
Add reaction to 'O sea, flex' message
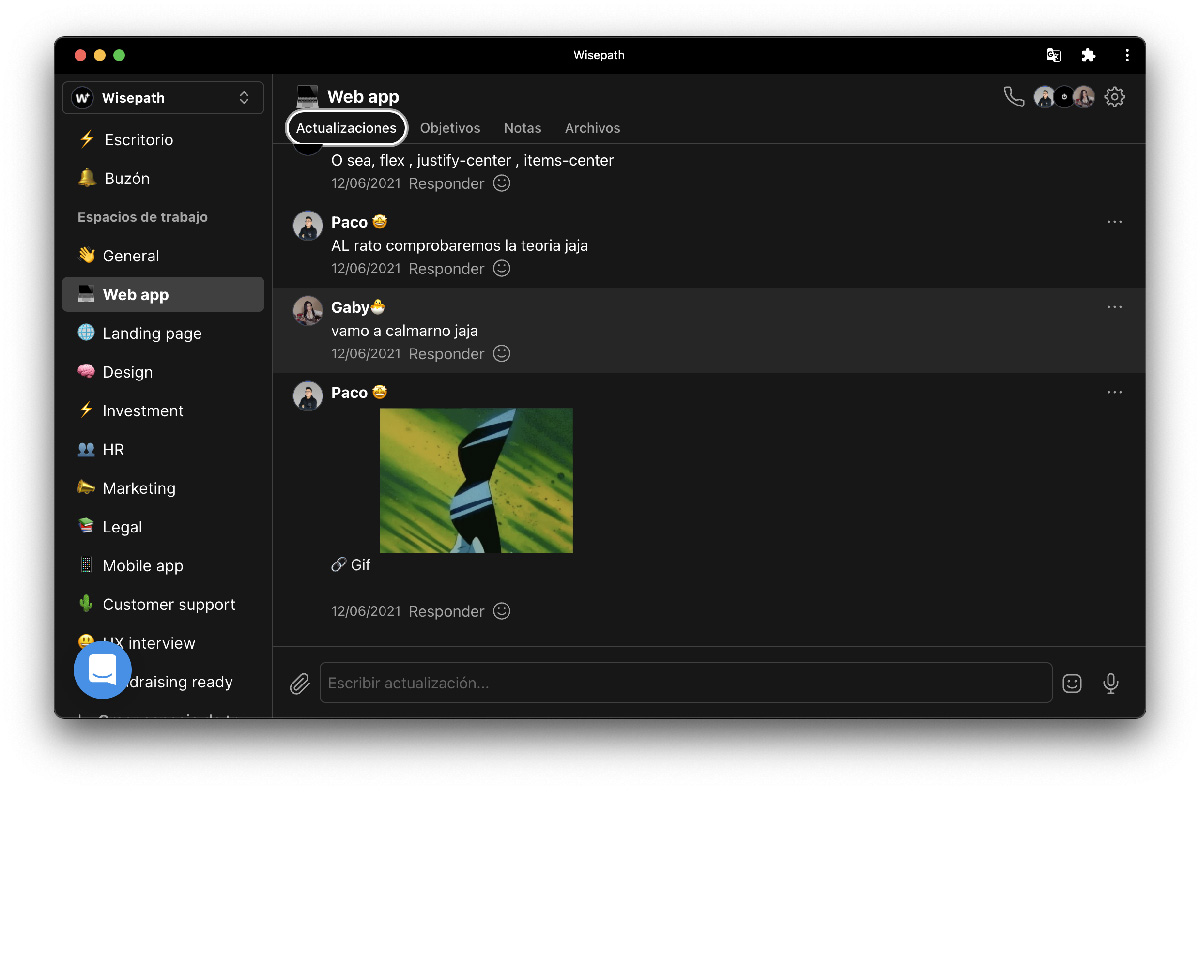pos(502,183)
